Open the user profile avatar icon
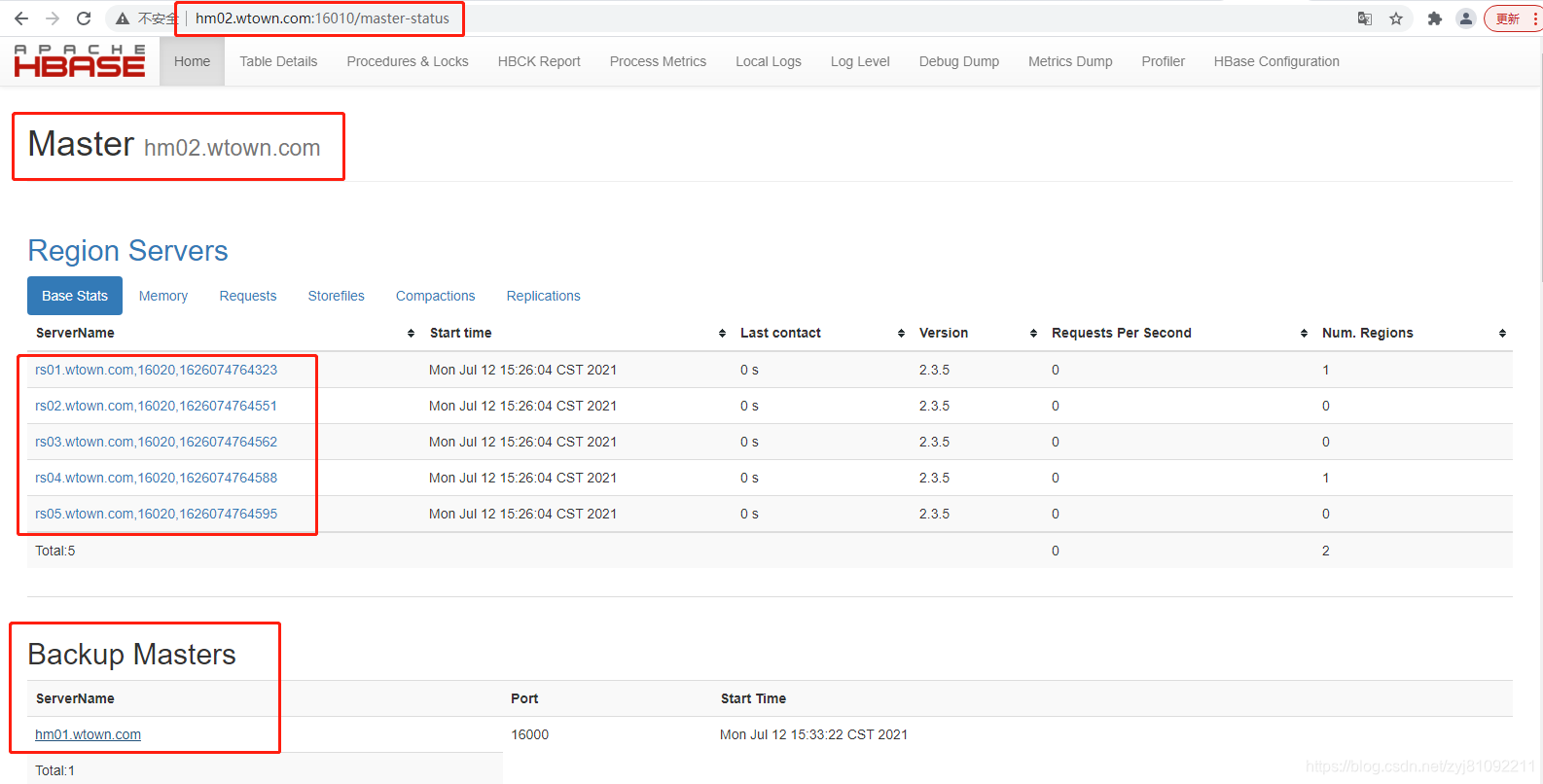This screenshot has width=1543, height=784. coord(1466,18)
